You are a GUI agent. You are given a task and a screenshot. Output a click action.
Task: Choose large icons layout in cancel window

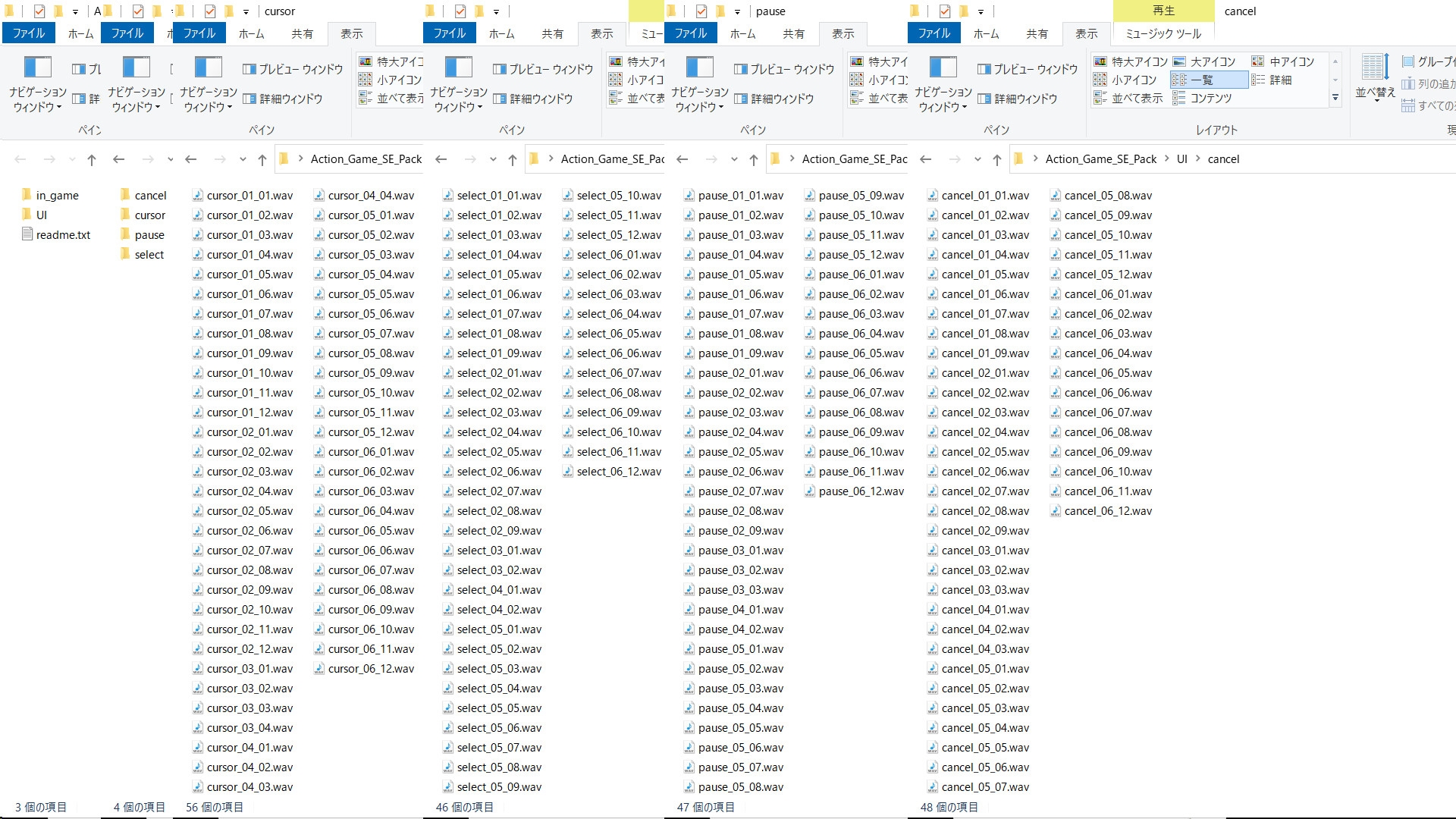click(x=1204, y=61)
